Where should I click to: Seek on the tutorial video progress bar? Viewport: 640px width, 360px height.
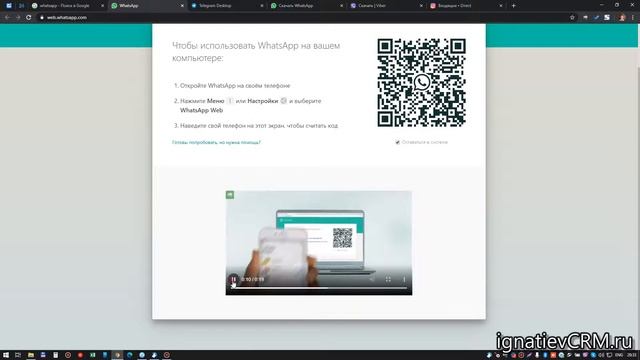point(319,288)
